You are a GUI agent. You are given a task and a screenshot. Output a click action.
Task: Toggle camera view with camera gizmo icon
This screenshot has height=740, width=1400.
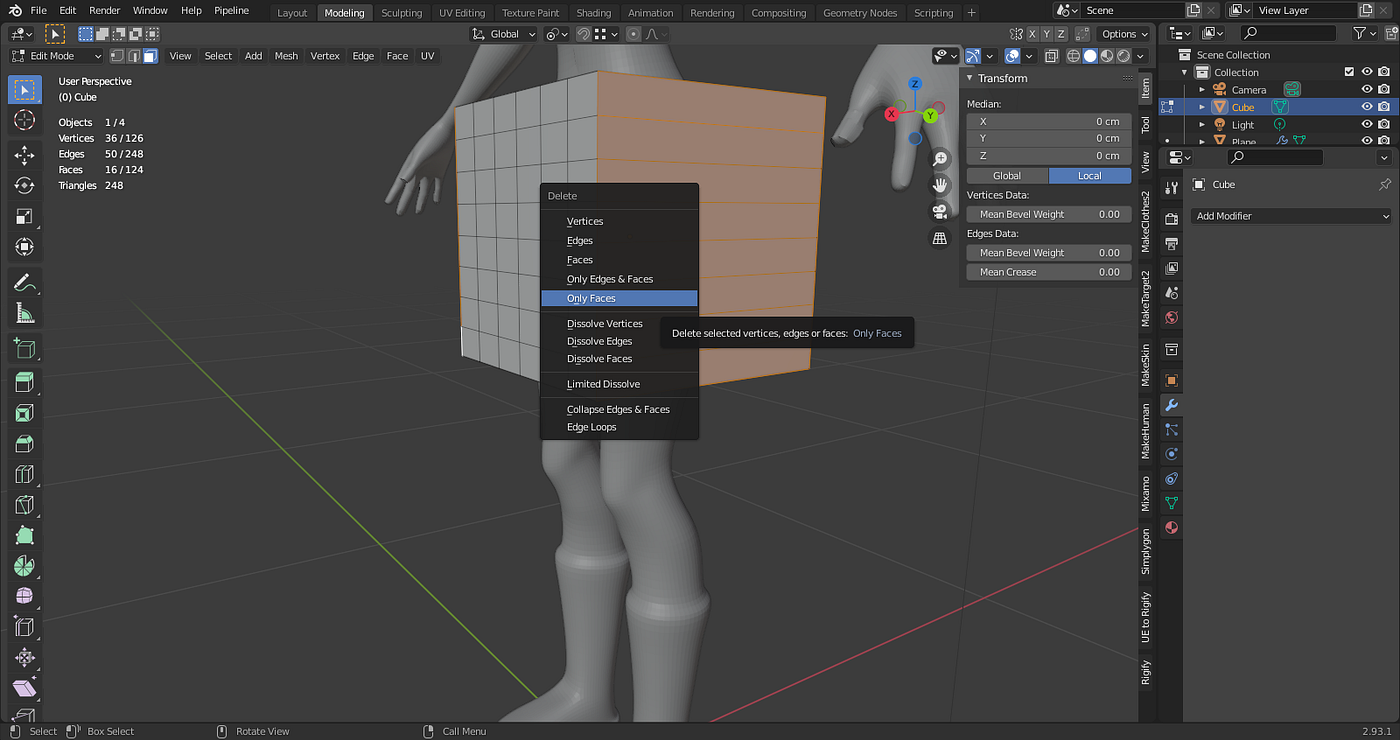tap(940, 211)
